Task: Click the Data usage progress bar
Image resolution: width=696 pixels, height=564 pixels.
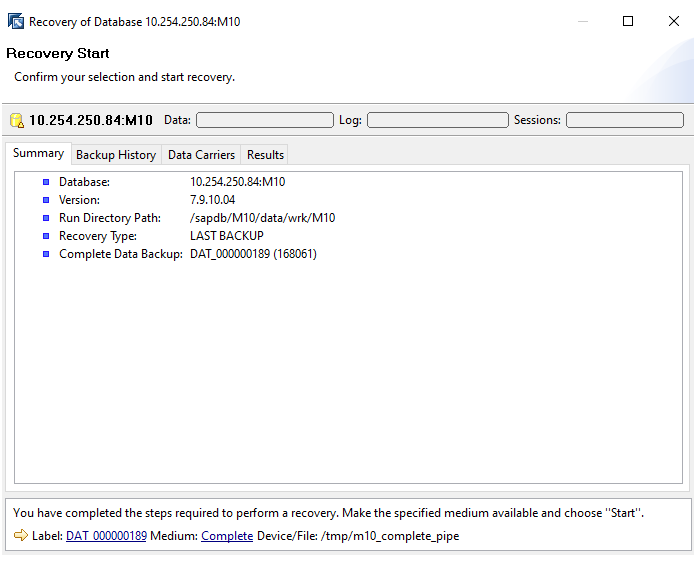Action: pyautogui.click(x=264, y=120)
